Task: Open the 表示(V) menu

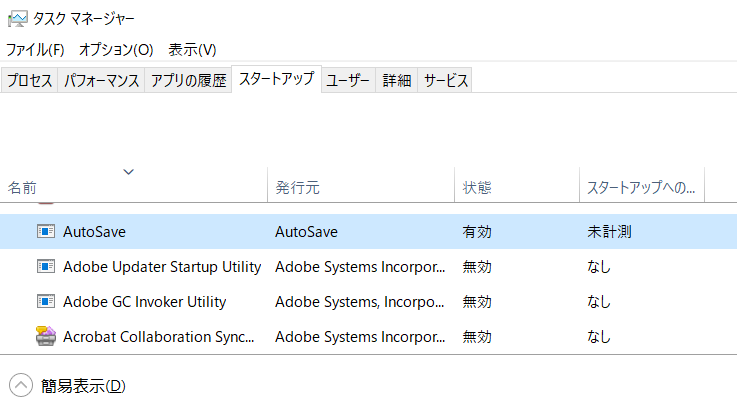Action: pos(192,49)
